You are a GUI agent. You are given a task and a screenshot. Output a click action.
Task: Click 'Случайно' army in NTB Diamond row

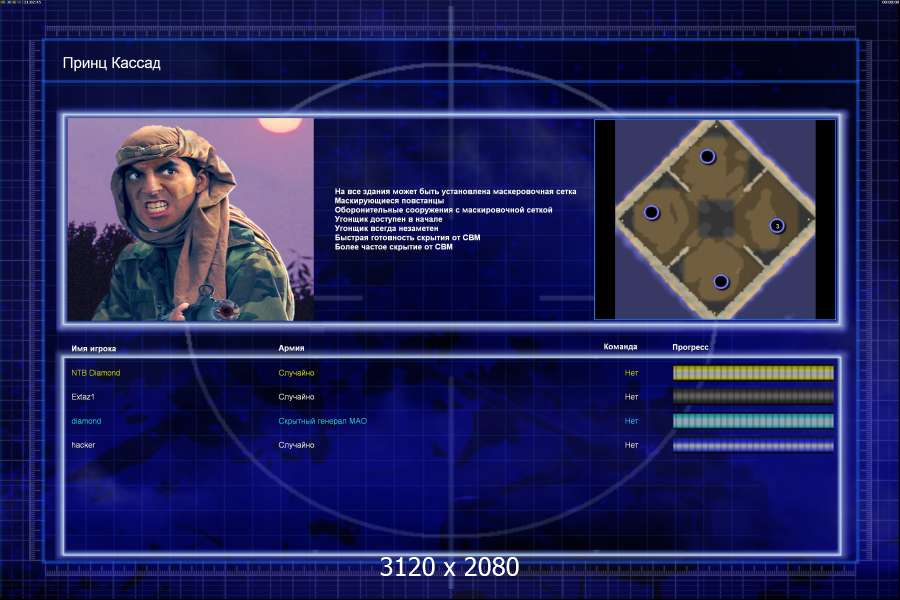[x=296, y=373]
